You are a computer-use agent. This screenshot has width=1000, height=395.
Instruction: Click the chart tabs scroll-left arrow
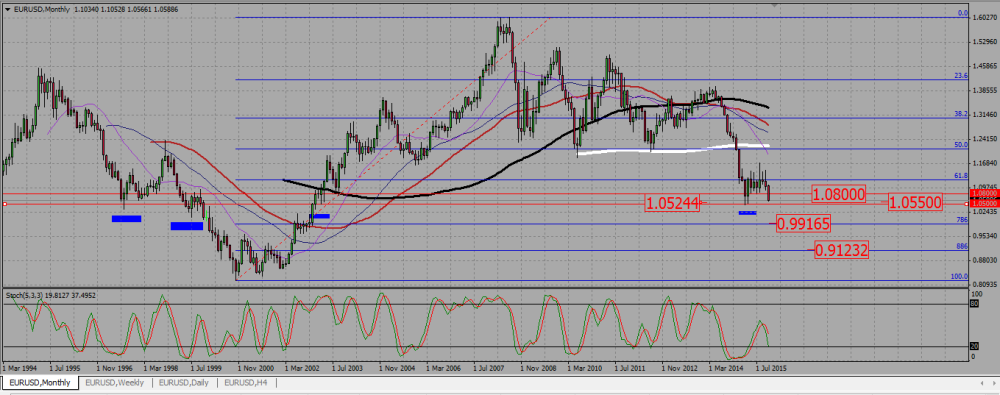[982, 382]
